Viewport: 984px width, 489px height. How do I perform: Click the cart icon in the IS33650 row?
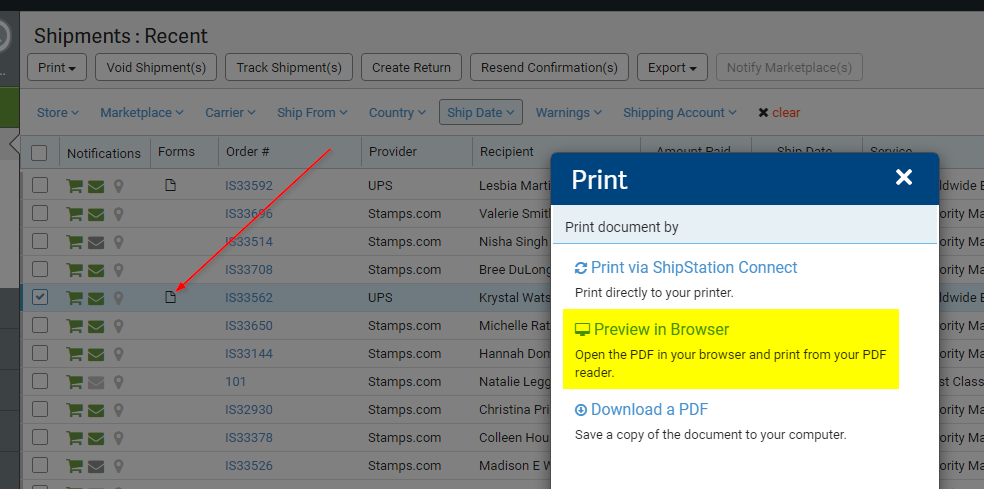click(75, 326)
